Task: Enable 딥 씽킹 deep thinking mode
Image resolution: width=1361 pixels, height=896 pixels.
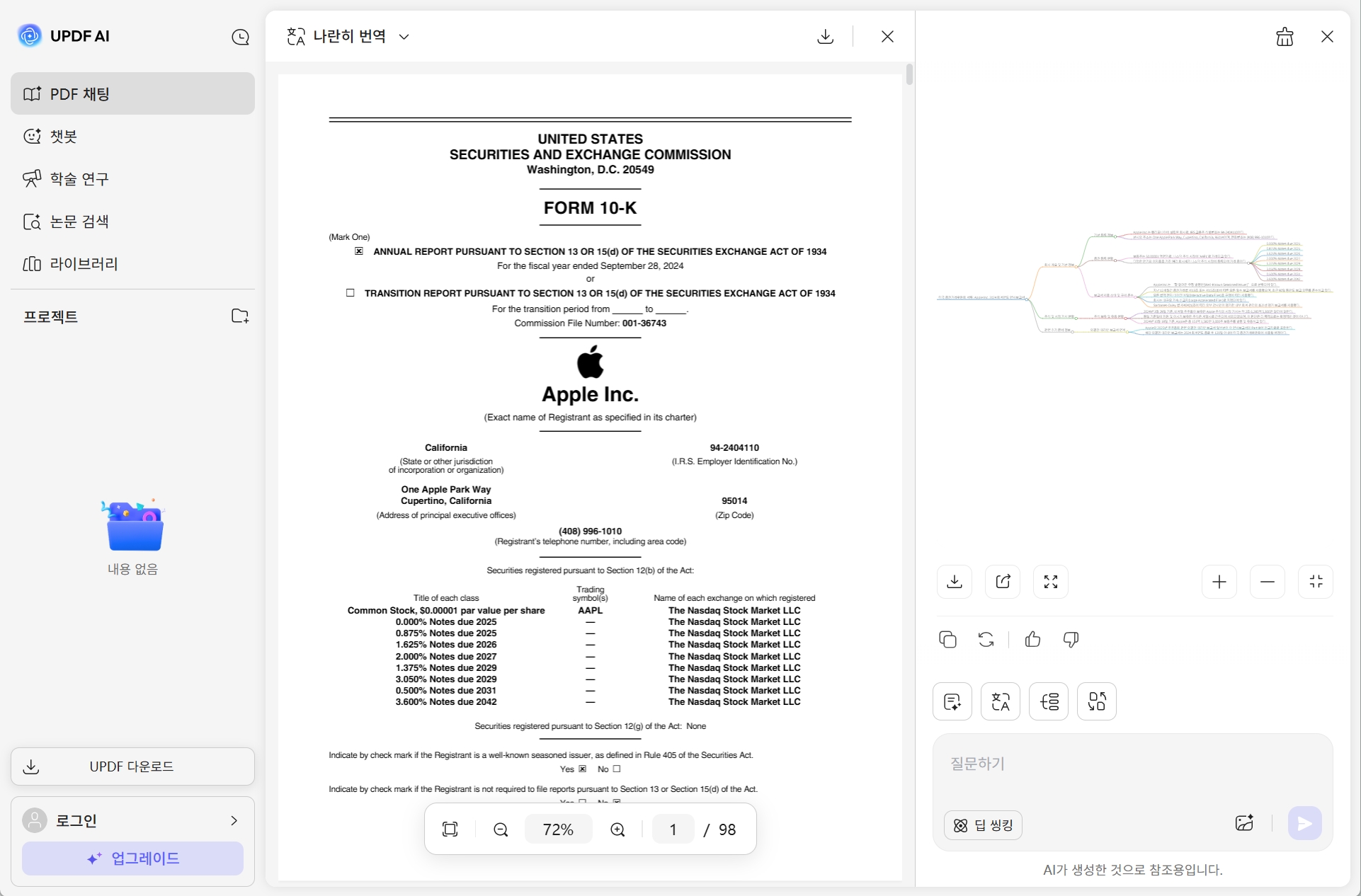Action: [x=983, y=825]
